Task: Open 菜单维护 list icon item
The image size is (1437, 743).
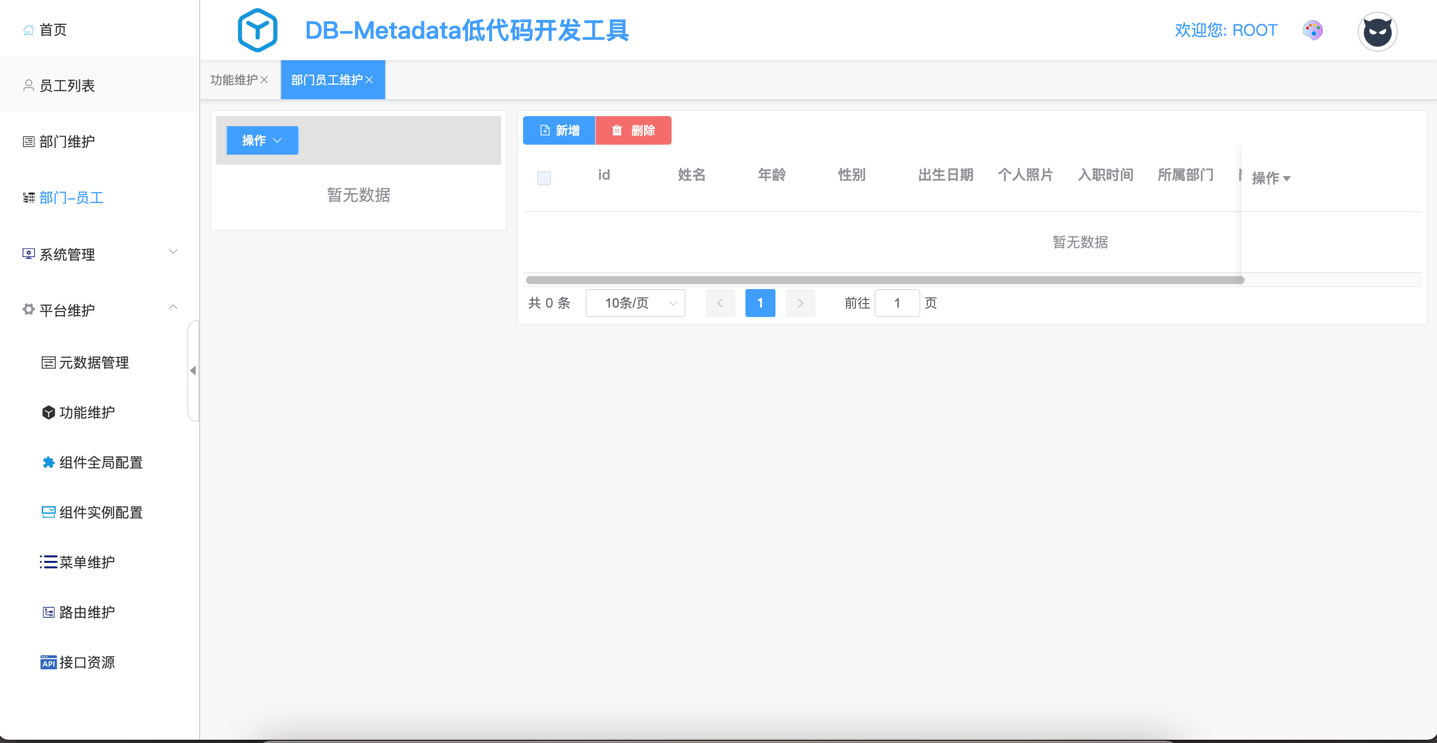Action: [x=86, y=563]
